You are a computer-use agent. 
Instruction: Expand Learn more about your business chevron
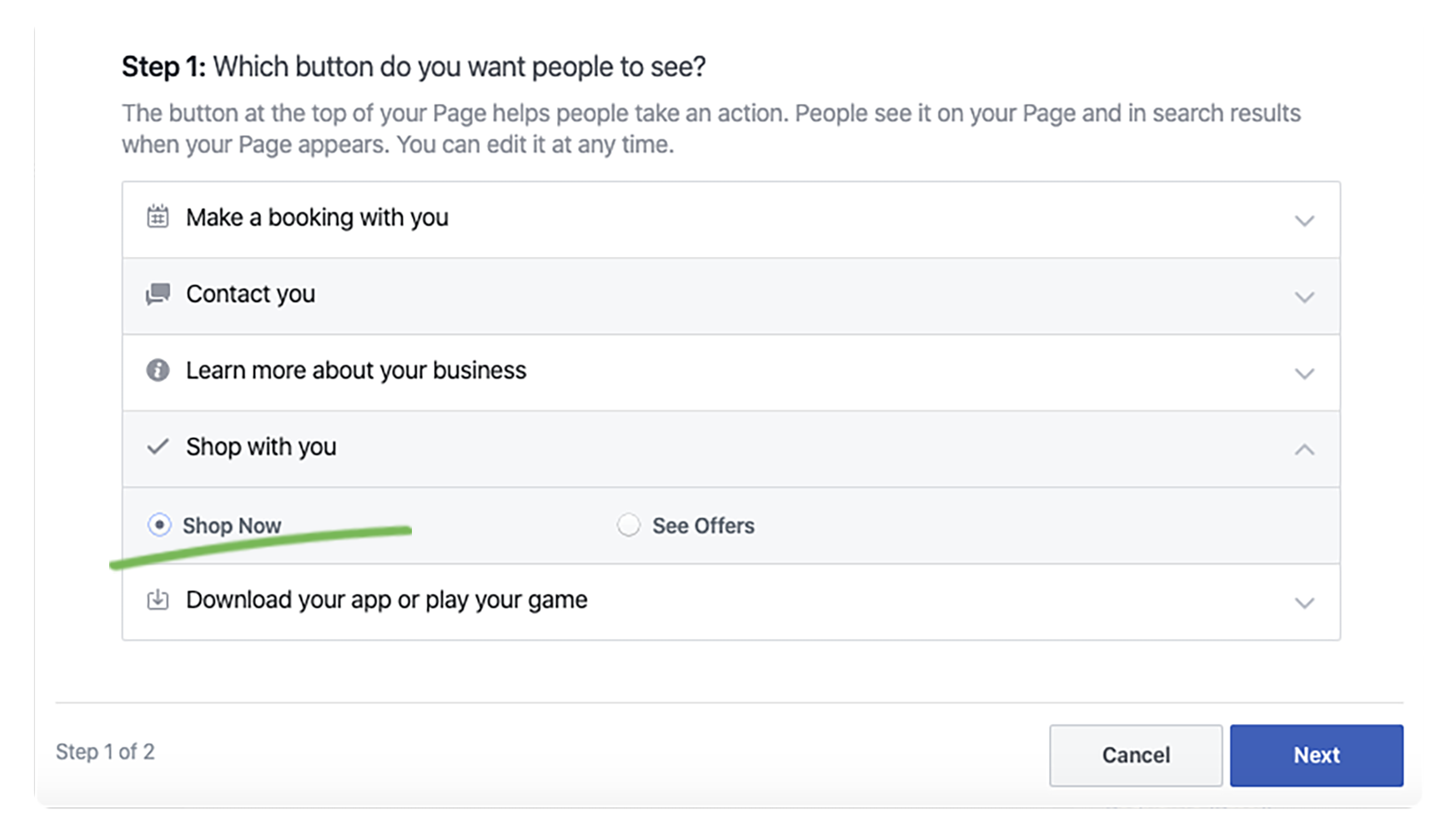coord(1304,373)
